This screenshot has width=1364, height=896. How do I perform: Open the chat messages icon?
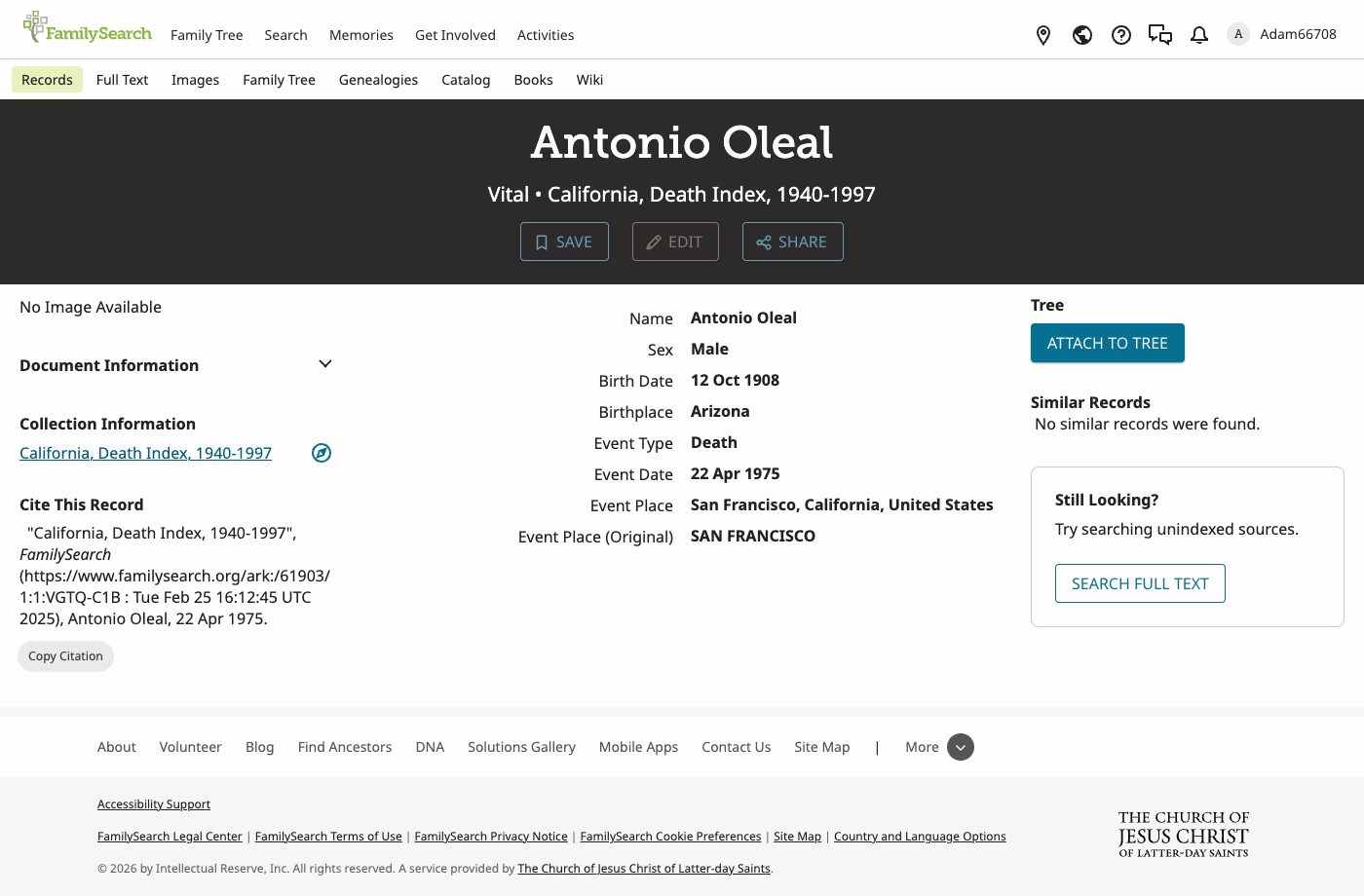pos(1160,35)
